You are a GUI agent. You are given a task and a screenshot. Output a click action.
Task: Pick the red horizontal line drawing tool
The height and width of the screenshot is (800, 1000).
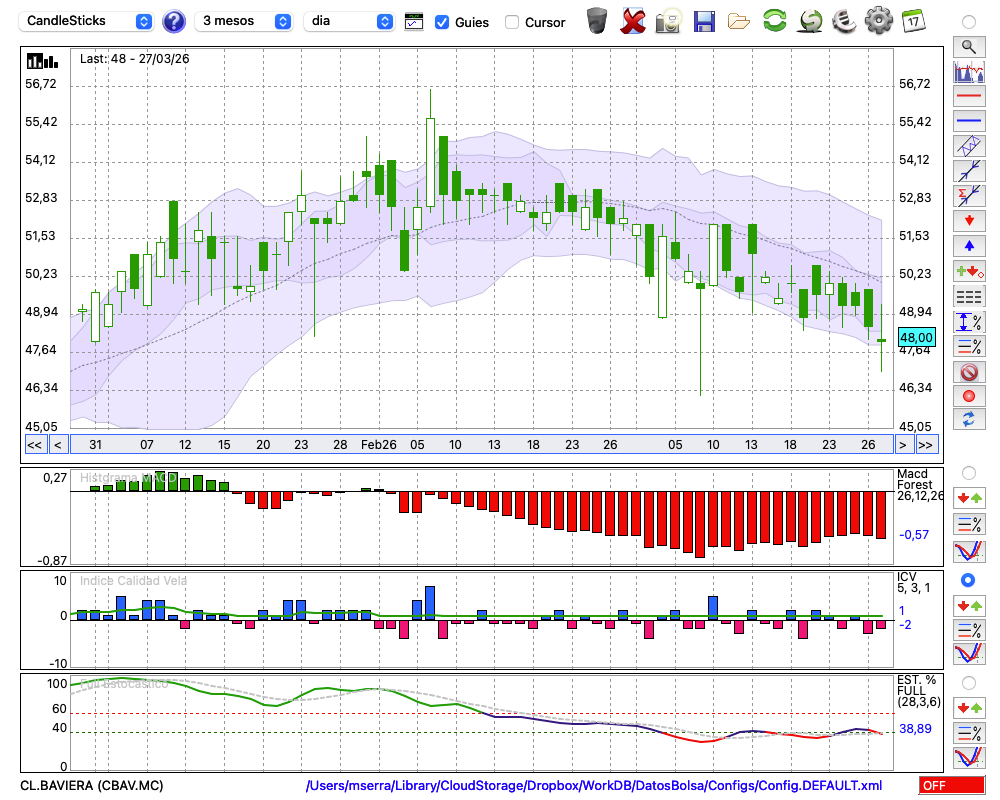coord(968,97)
